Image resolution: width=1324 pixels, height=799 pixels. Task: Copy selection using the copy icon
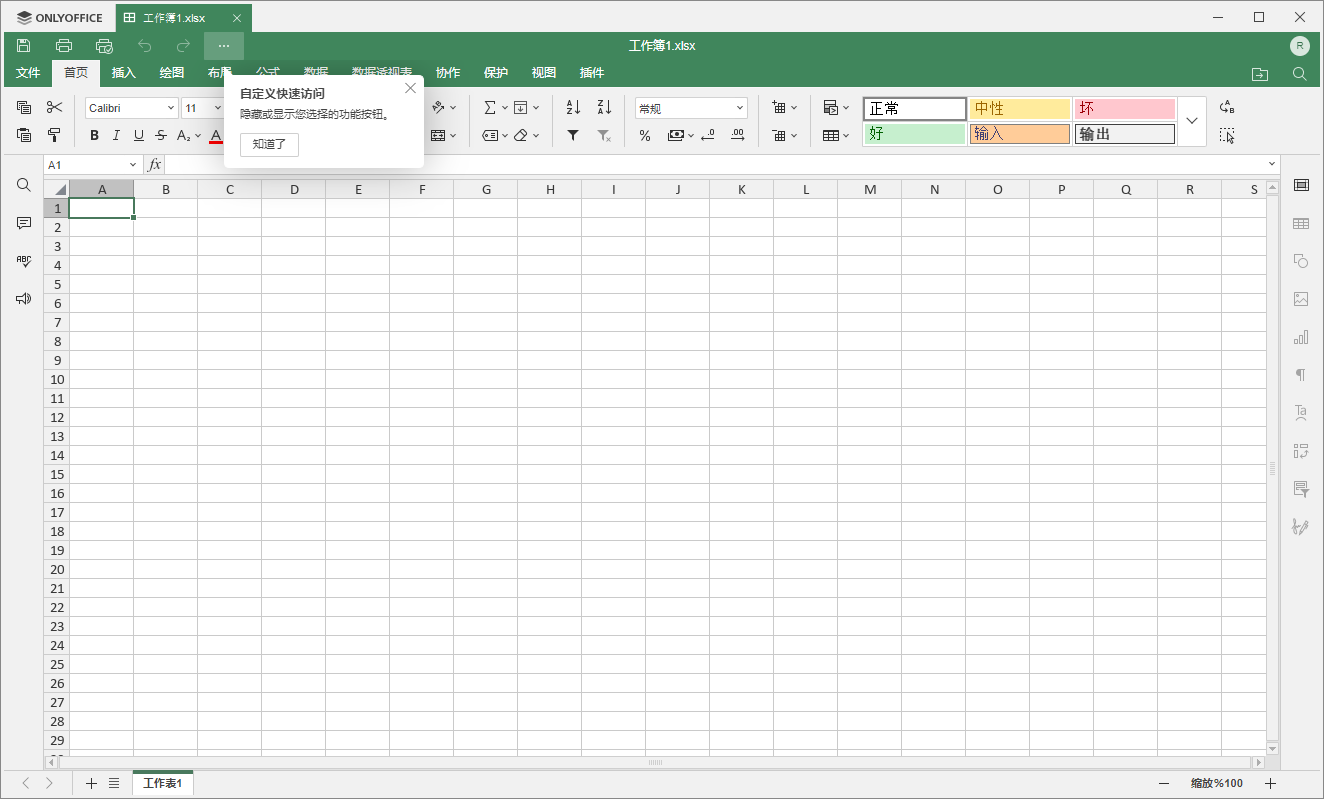pos(24,108)
